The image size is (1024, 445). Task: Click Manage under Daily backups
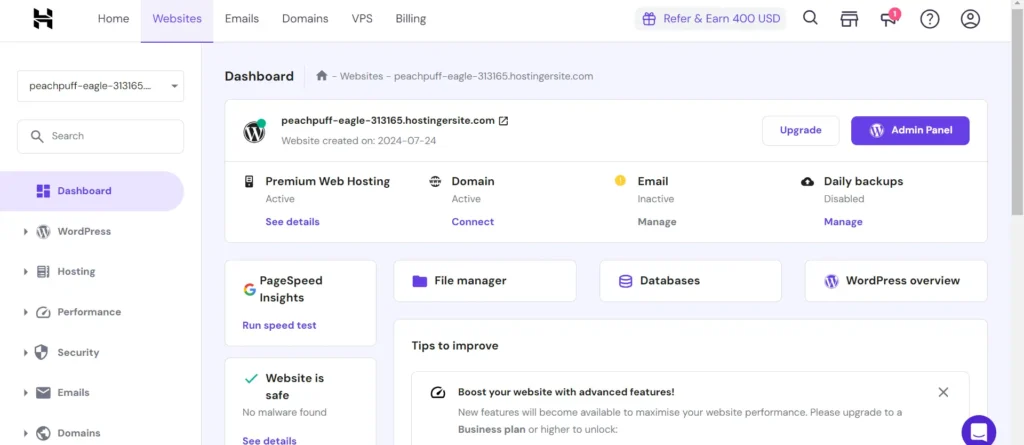[843, 222]
